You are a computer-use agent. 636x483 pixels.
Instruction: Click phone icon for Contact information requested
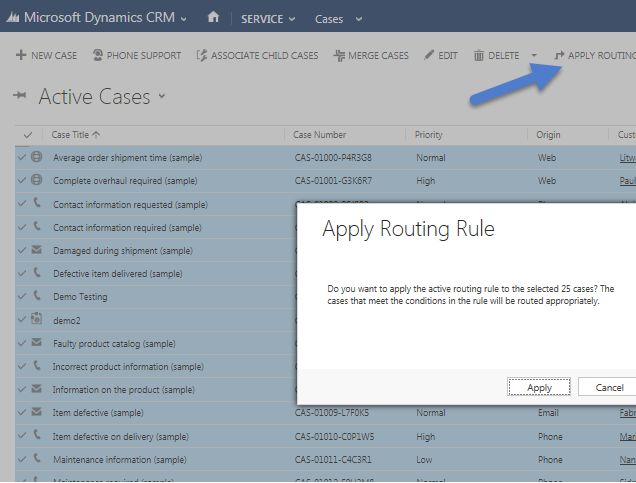pyautogui.click(x=37, y=202)
